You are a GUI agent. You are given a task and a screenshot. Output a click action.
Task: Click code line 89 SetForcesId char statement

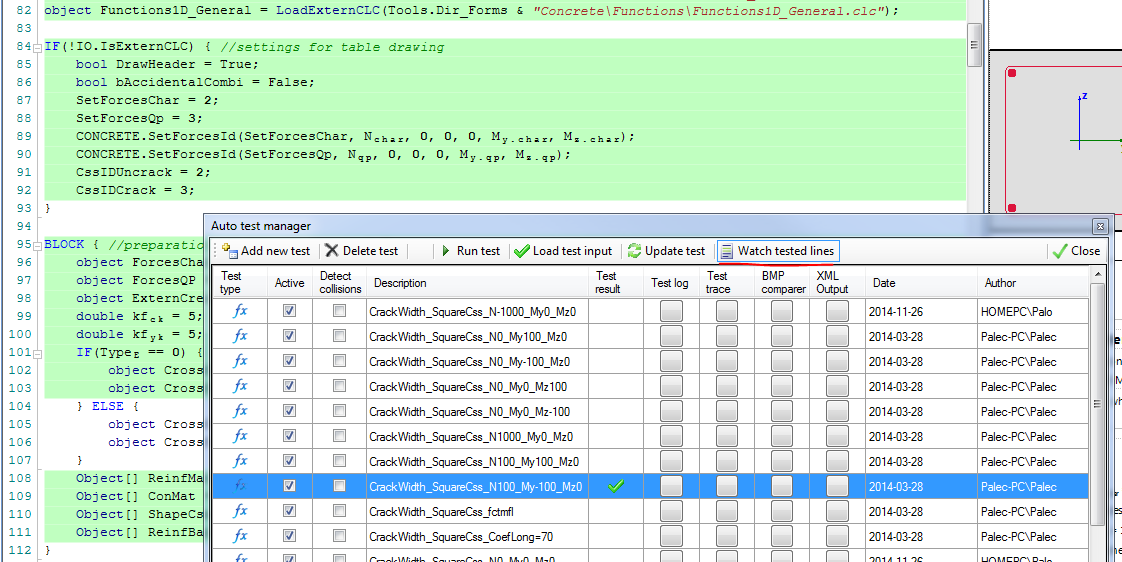[356, 137]
